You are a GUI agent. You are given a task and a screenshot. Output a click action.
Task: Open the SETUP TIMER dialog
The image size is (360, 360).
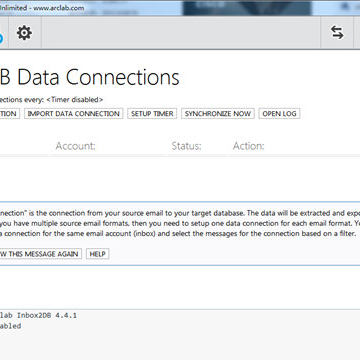coord(152,114)
